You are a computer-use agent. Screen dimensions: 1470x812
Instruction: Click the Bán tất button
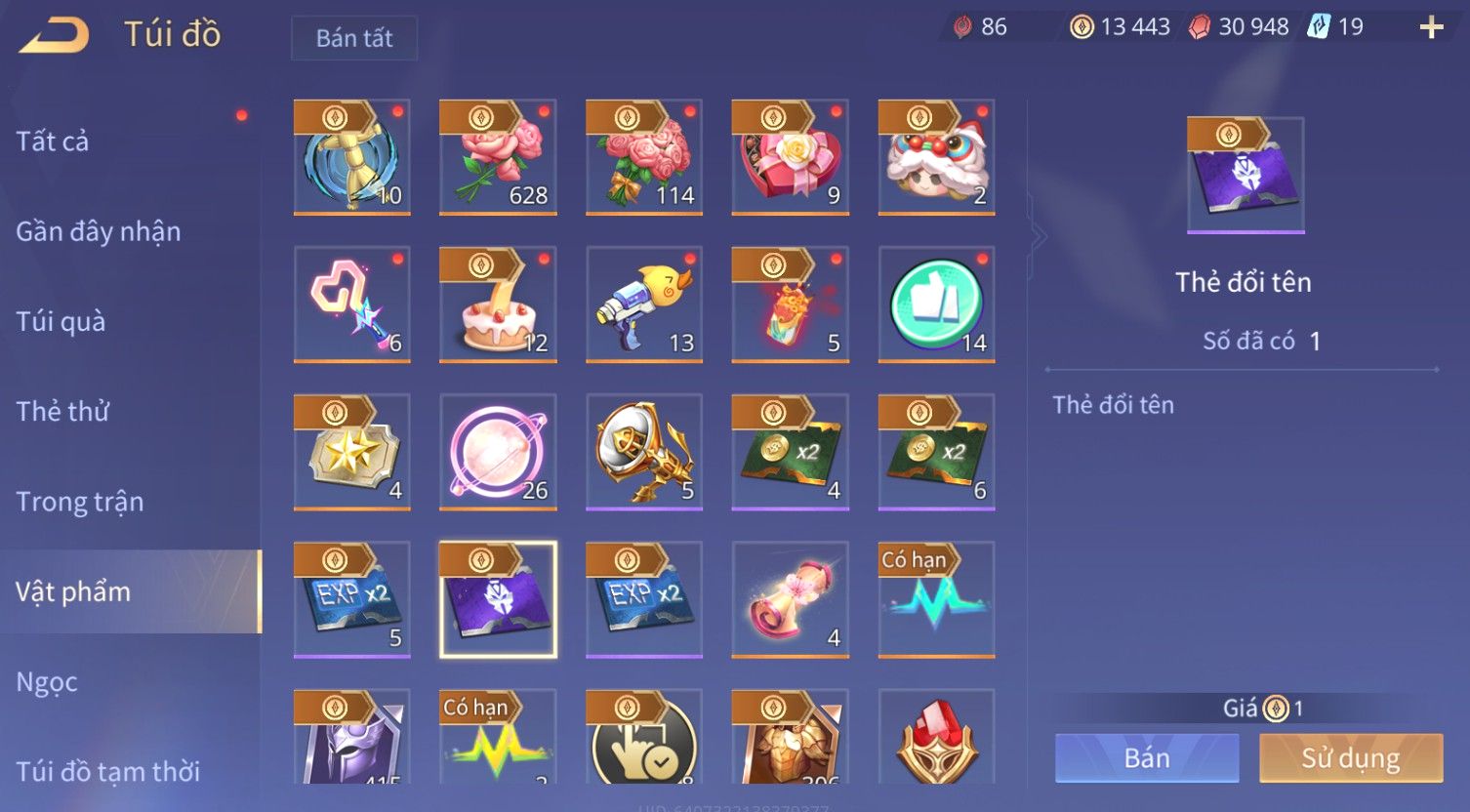[354, 38]
